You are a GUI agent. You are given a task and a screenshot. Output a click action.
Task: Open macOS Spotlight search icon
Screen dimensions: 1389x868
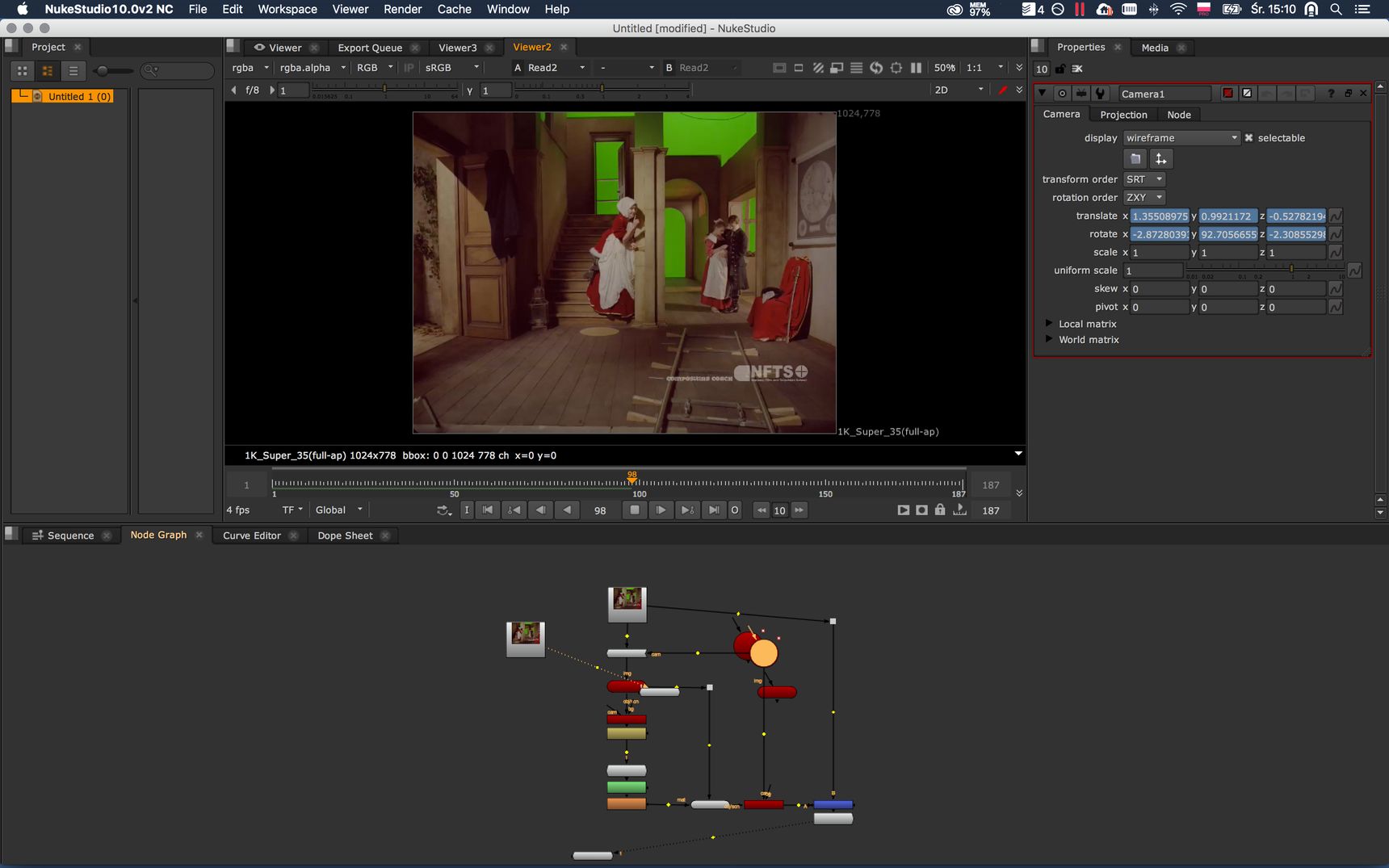pos(1336,9)
